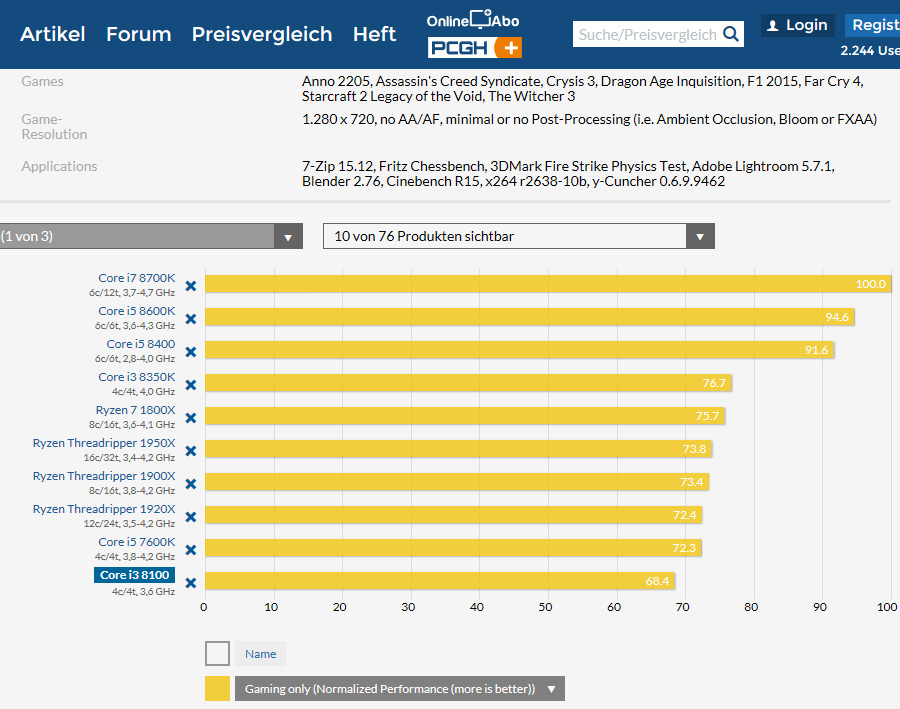Remove Core i5 7600K with its X icon

191,550
